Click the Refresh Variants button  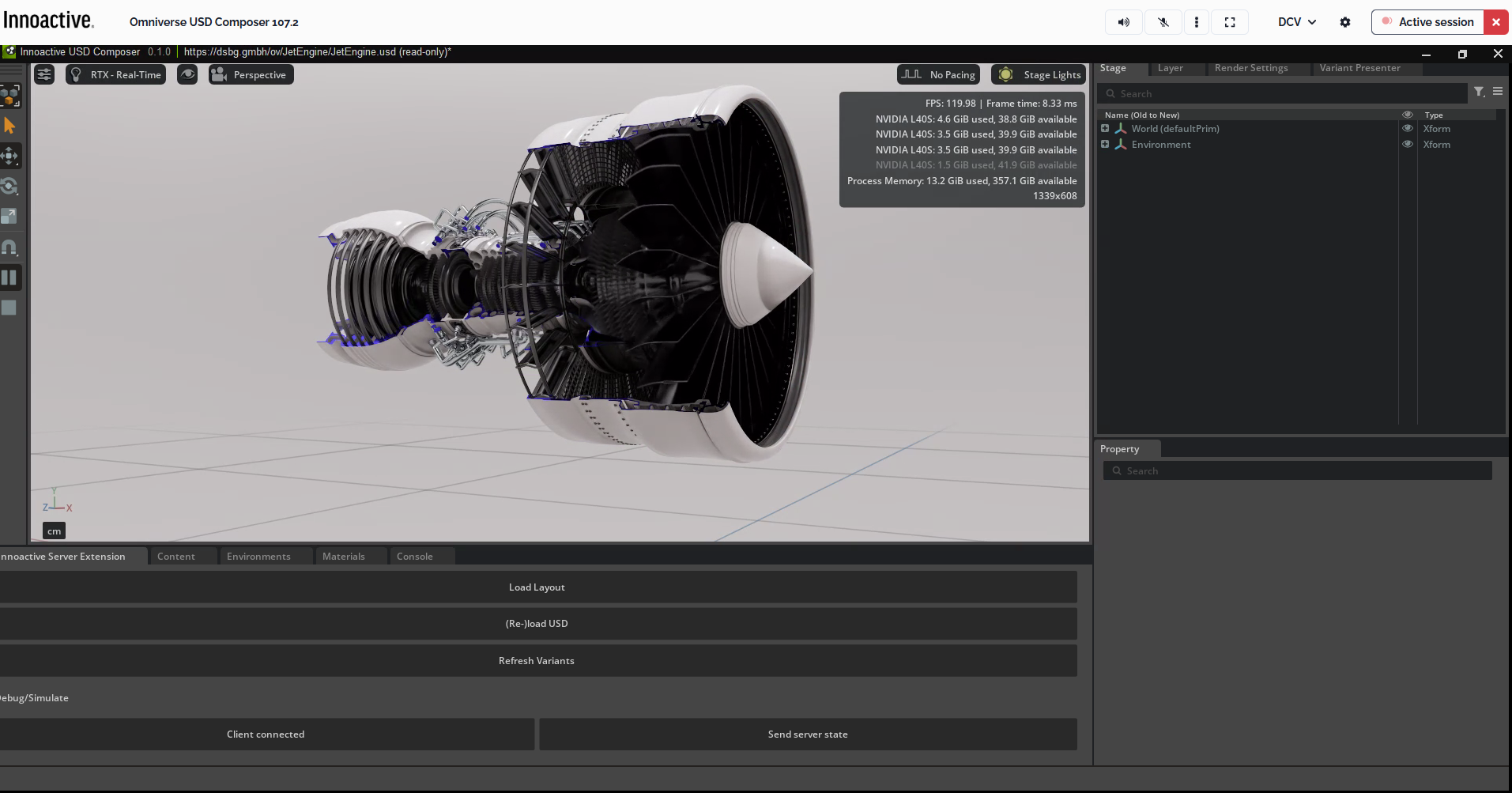tap(537, 660)
